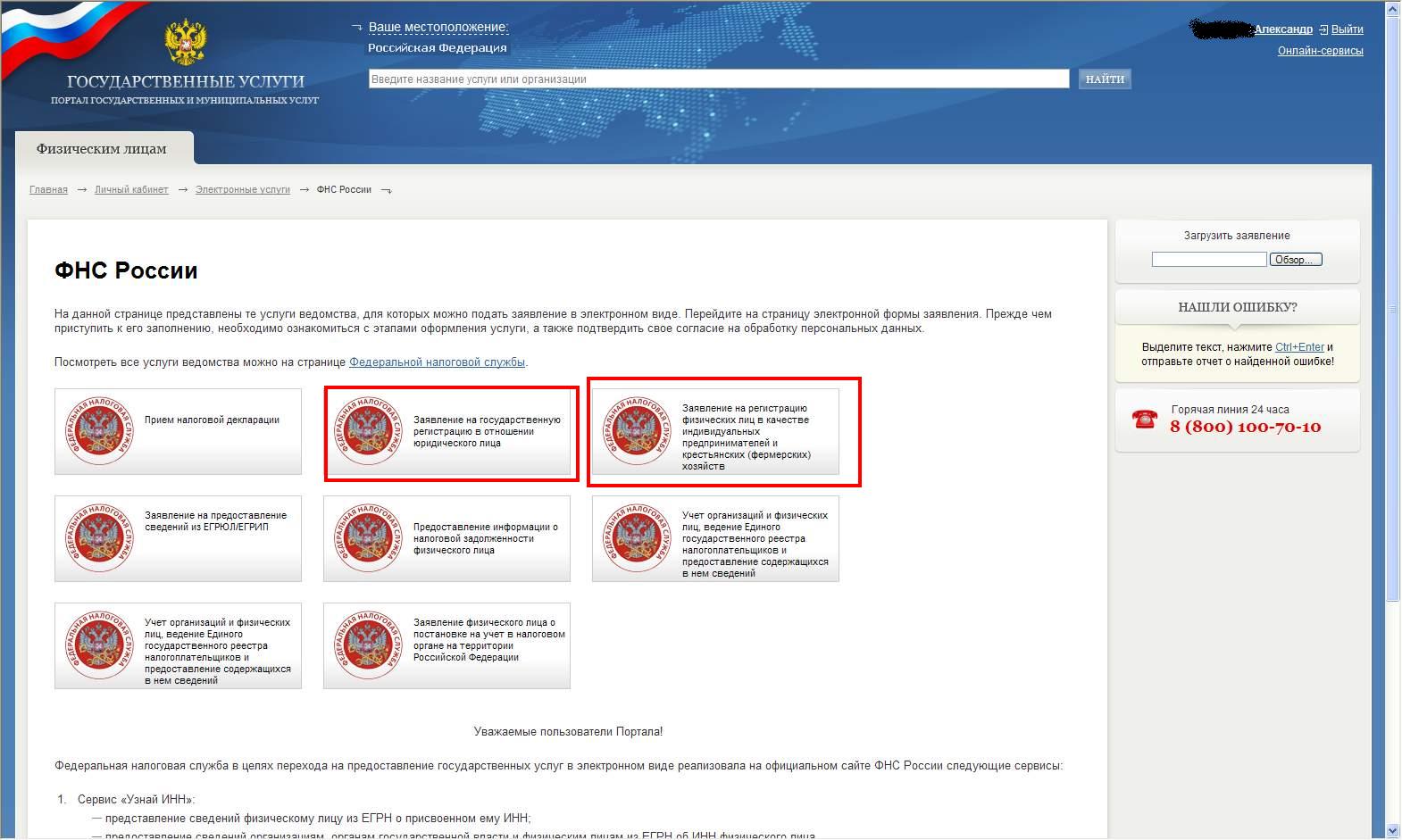Go to 'Личный кабинет' breadcrumb
This screenshot has width=1402, height=840.
(131, 189)
